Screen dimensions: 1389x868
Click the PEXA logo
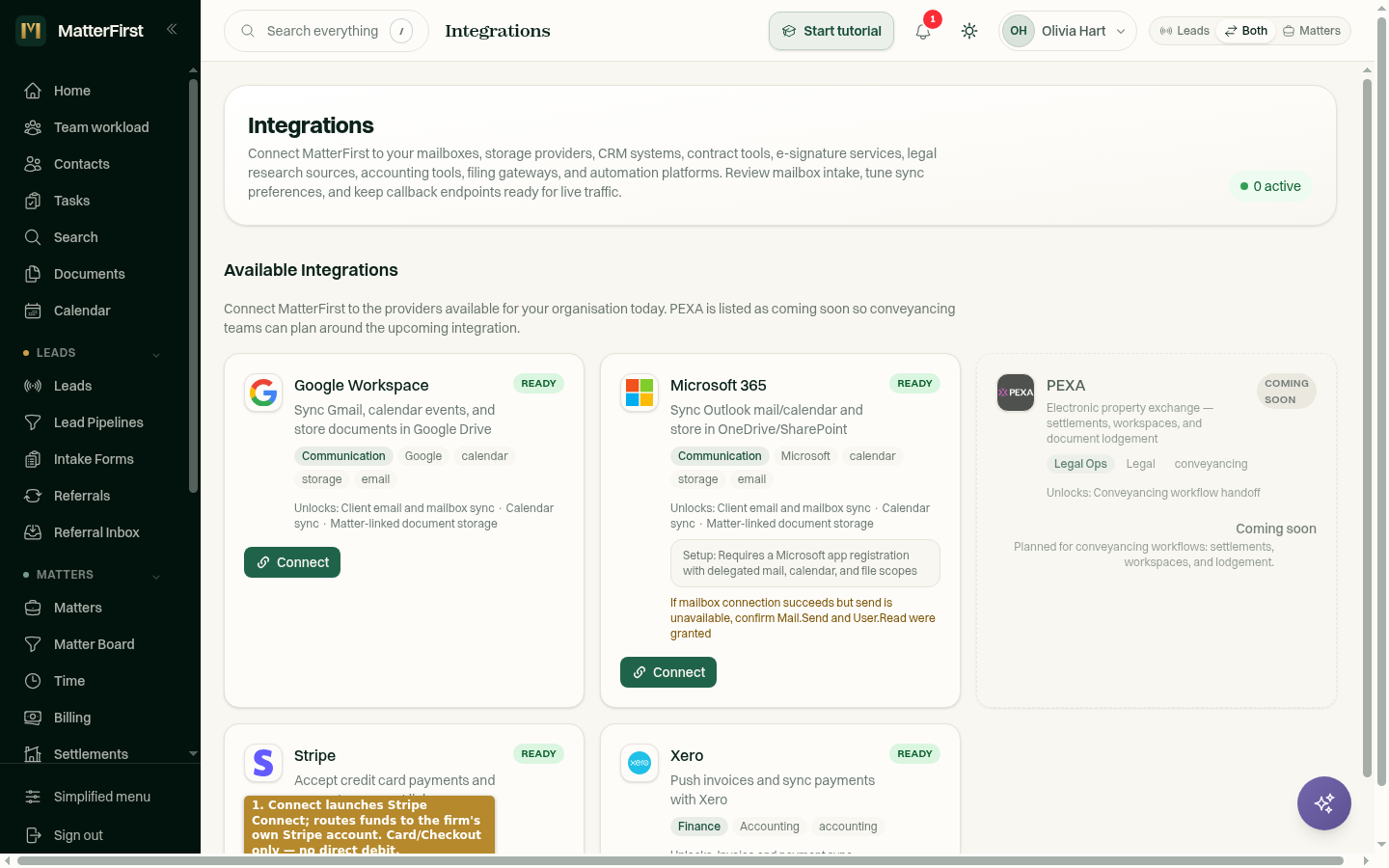[x=1016, y=393]
